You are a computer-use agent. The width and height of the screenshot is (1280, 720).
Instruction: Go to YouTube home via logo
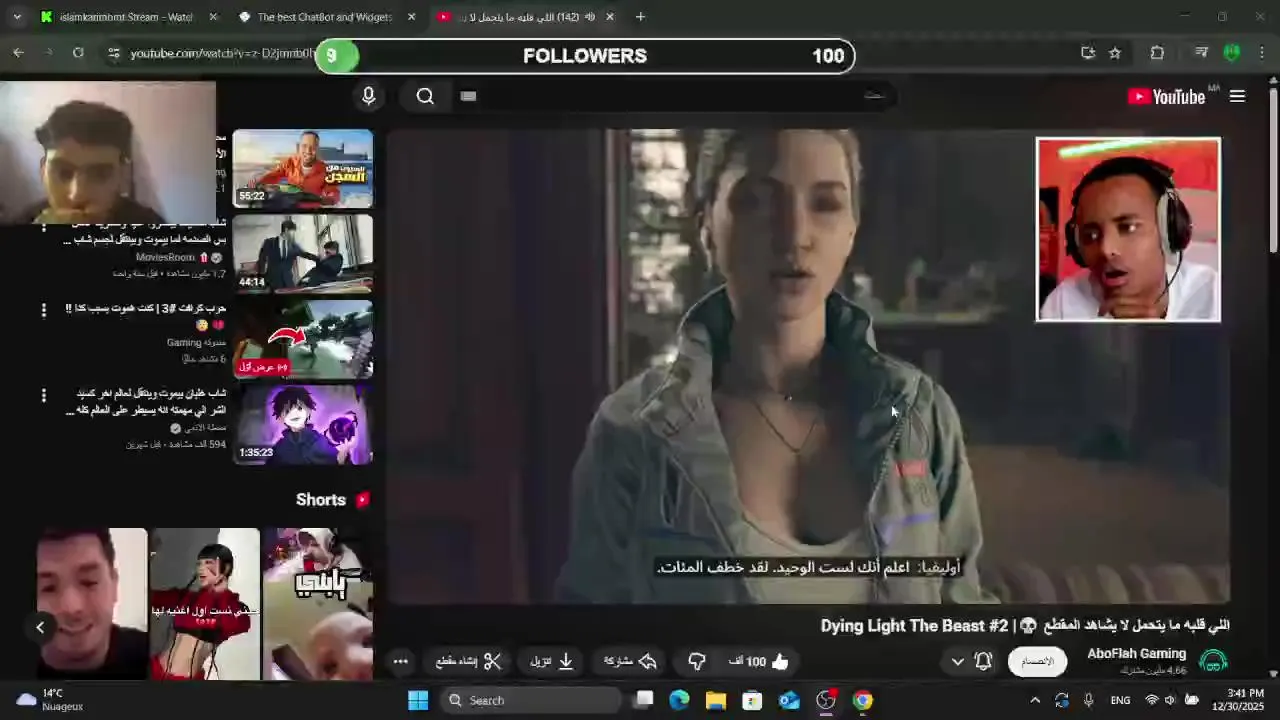point(1167,96)
